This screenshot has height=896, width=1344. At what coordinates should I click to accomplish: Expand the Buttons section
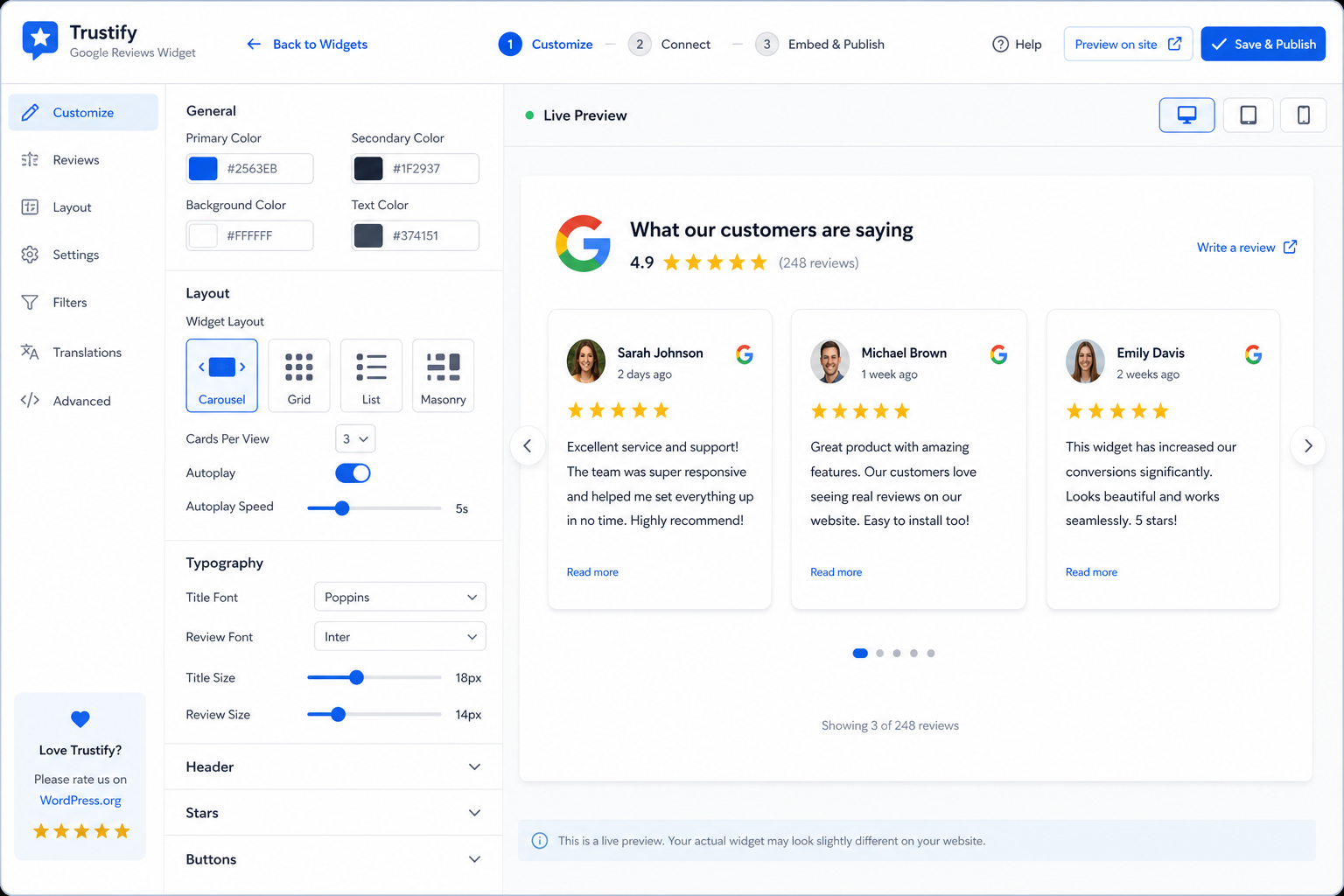(333, 859)
